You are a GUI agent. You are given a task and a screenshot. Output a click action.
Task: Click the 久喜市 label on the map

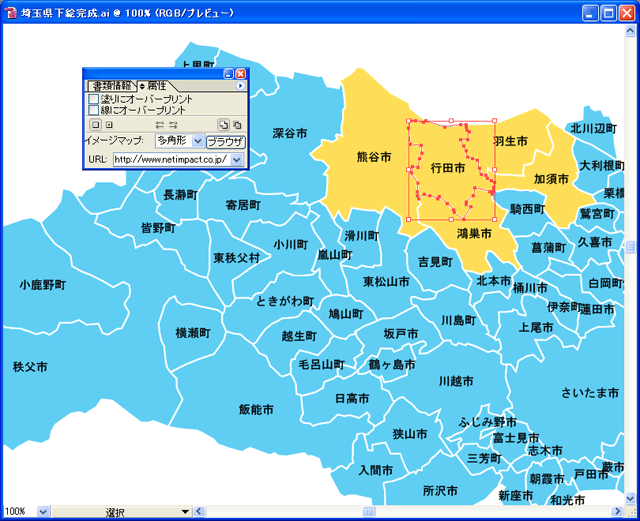click(x=595, y=242)
